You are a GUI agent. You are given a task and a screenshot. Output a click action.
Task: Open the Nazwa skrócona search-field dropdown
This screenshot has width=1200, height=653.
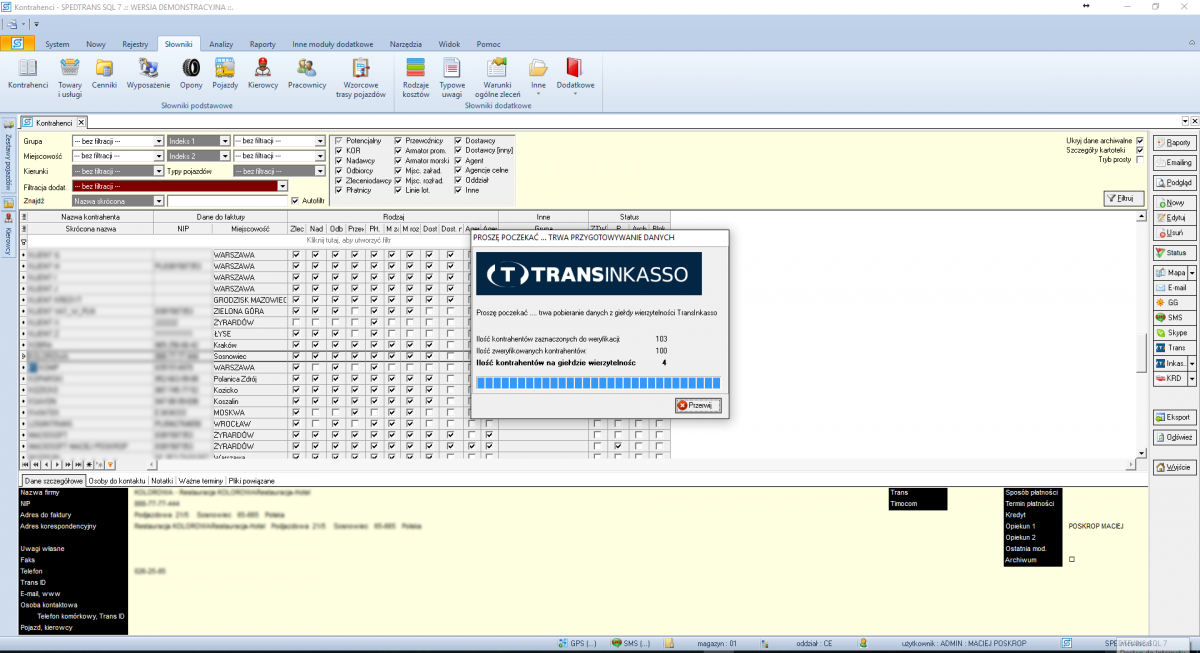(x=158, y=201)
